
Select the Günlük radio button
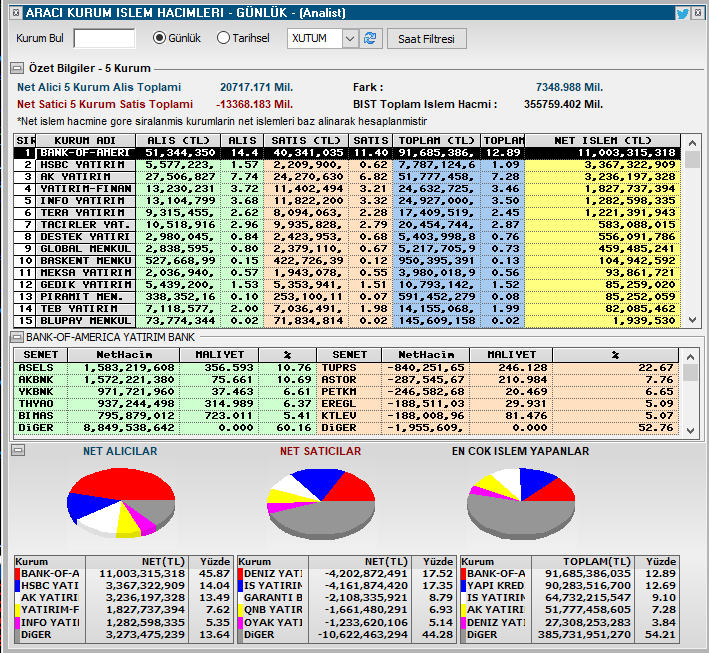[x=159, y=38]
